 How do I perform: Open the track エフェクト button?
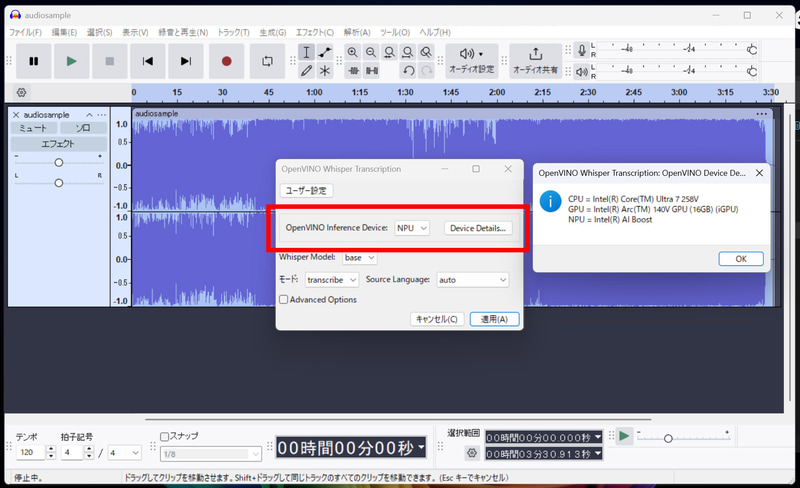tap(59, 144)
